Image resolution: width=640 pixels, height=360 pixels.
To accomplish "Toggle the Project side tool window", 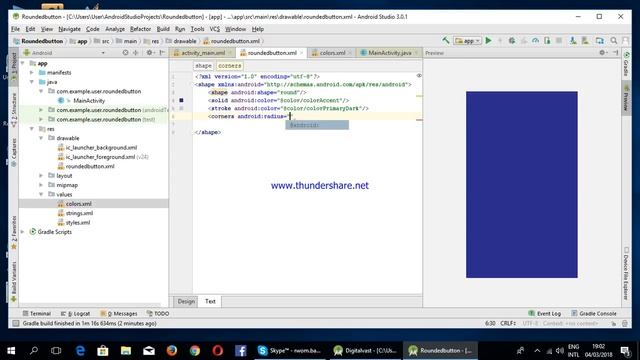I will 13,67.
